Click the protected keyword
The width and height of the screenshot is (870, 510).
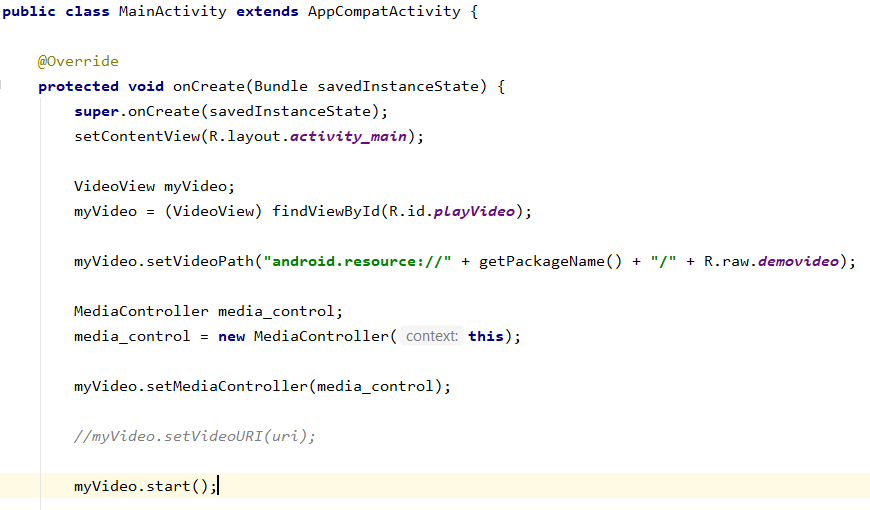tap(78, 87)
